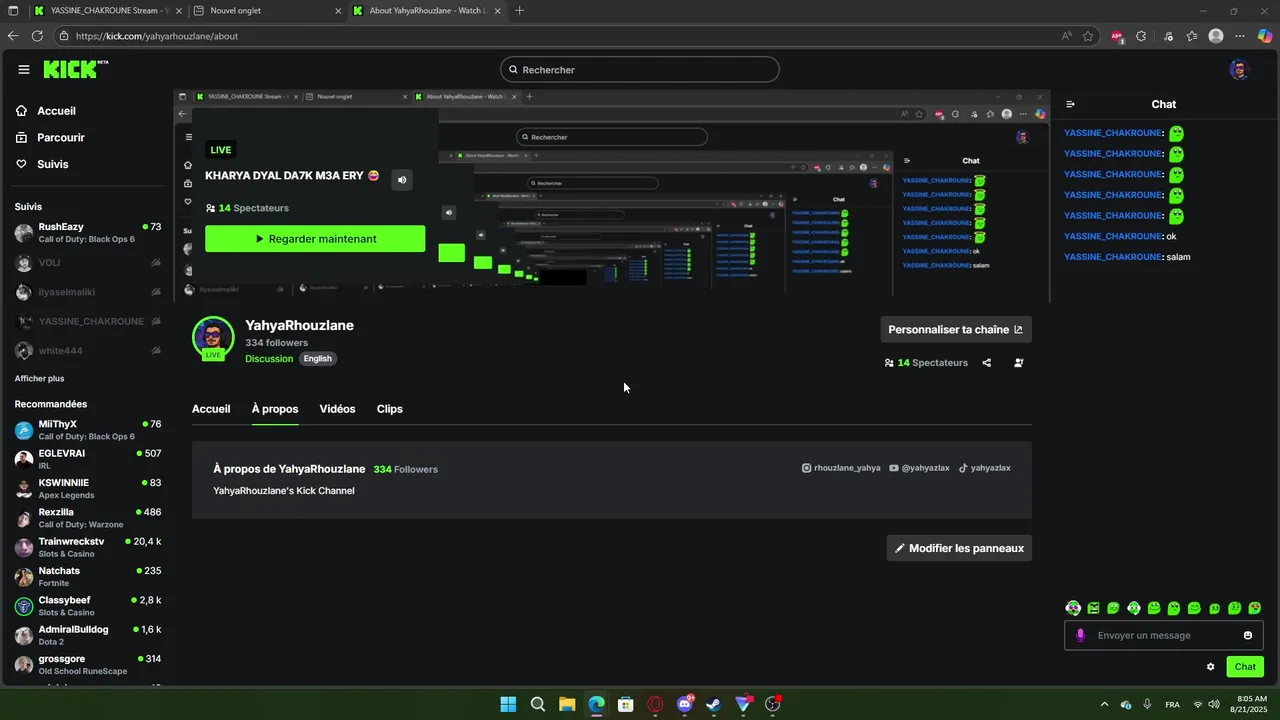
Task: Click the green Chat send button
Action: tap(1245, 667)
